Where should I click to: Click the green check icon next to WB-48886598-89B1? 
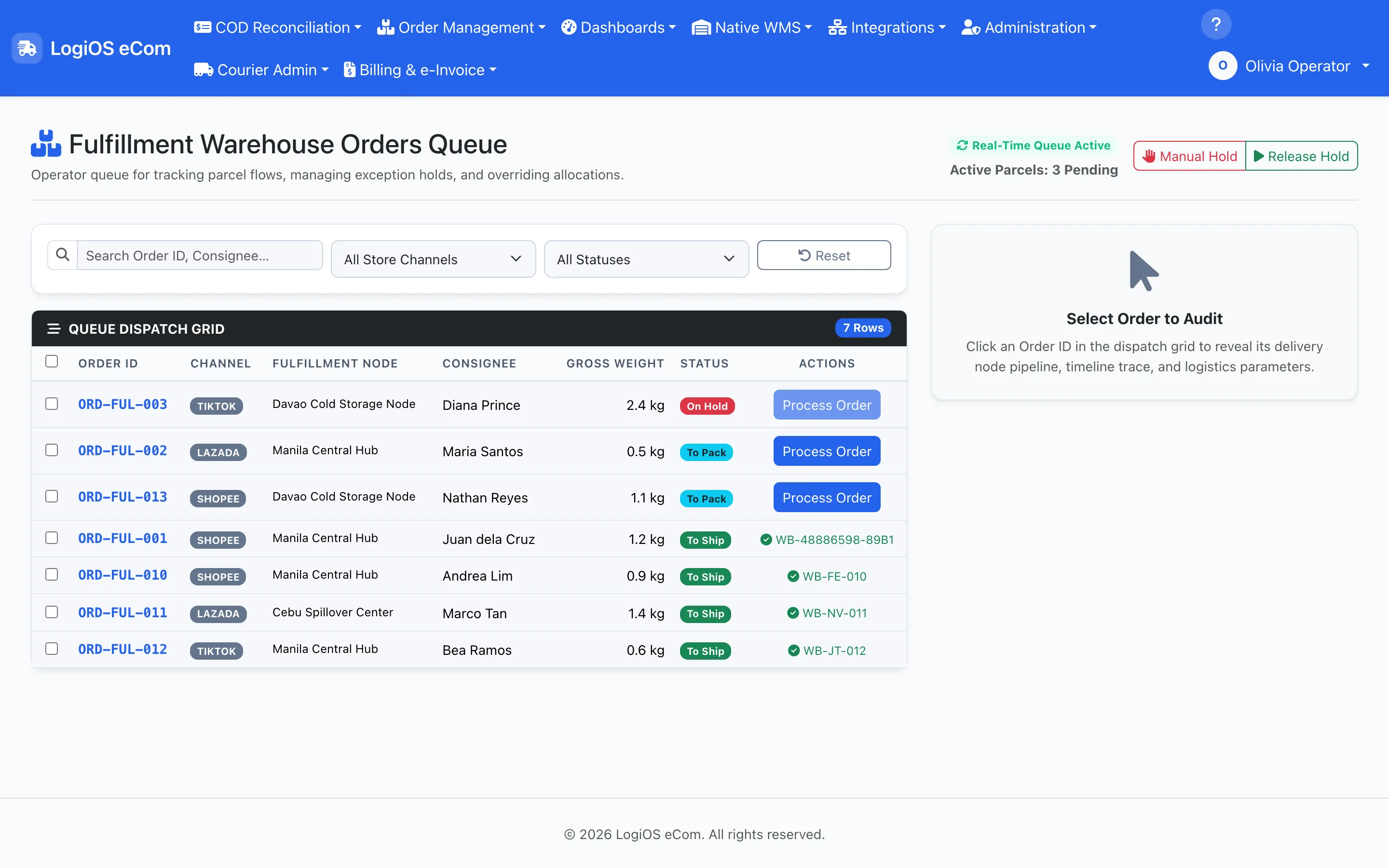coord(766,539)
